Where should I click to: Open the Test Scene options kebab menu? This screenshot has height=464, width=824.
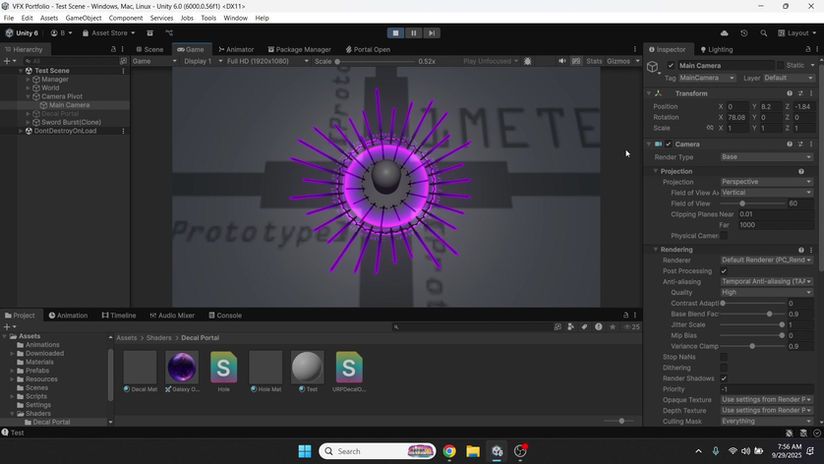(x=123, y=70)
